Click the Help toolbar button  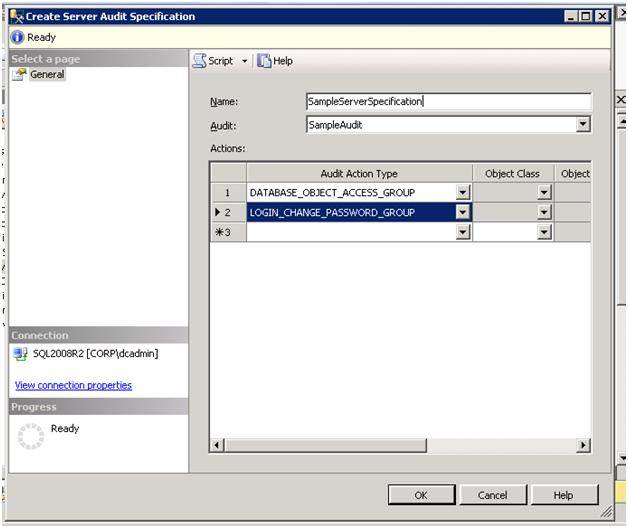click(x=275, y=61)
